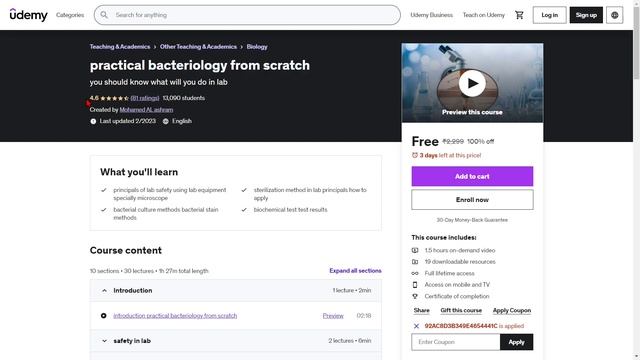Click the star rating icons
Viewport: 640px width, 360px height.
pyautogui.click(x=114, y=98)
